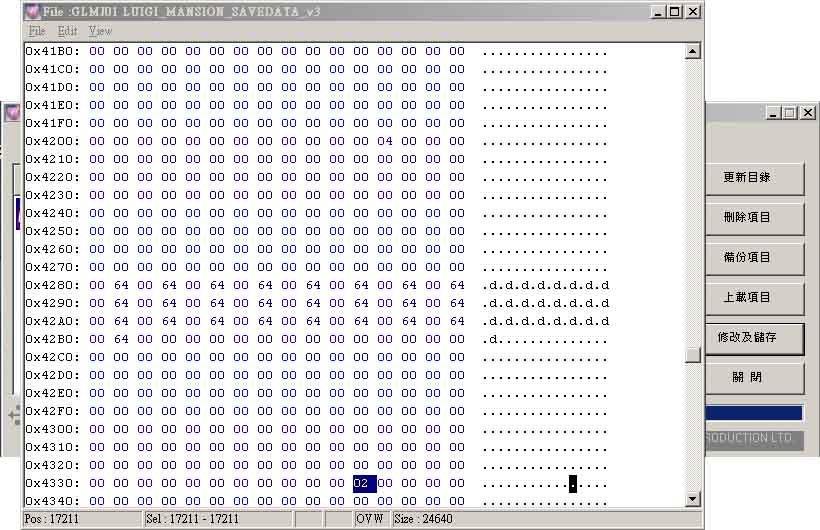Image resolution: width=820 pixels, height=530 pixels.
Task: Click the row address 0x42B0:
Action: (x=53, y=339)
